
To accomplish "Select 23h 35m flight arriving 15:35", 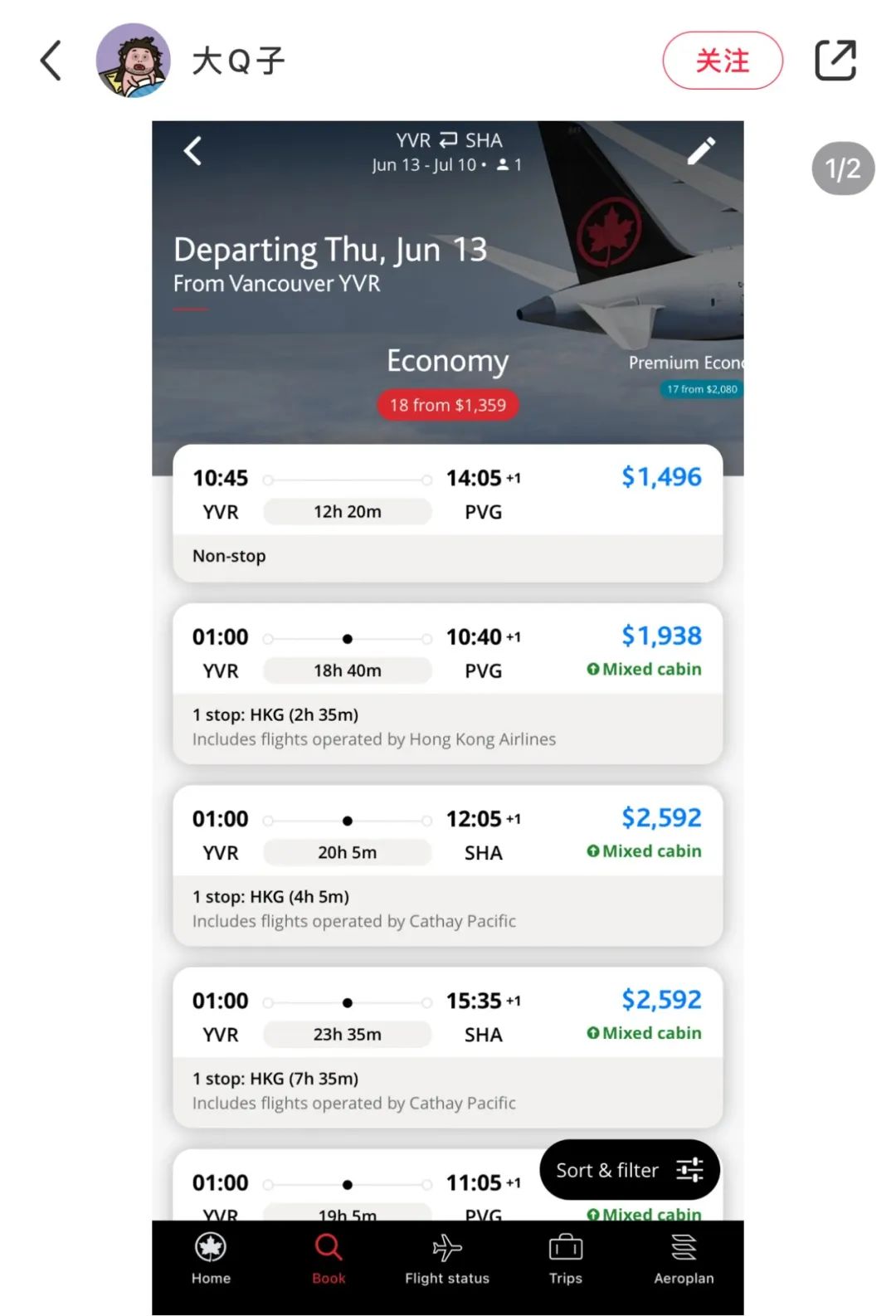I will (x=448, y=1047).
